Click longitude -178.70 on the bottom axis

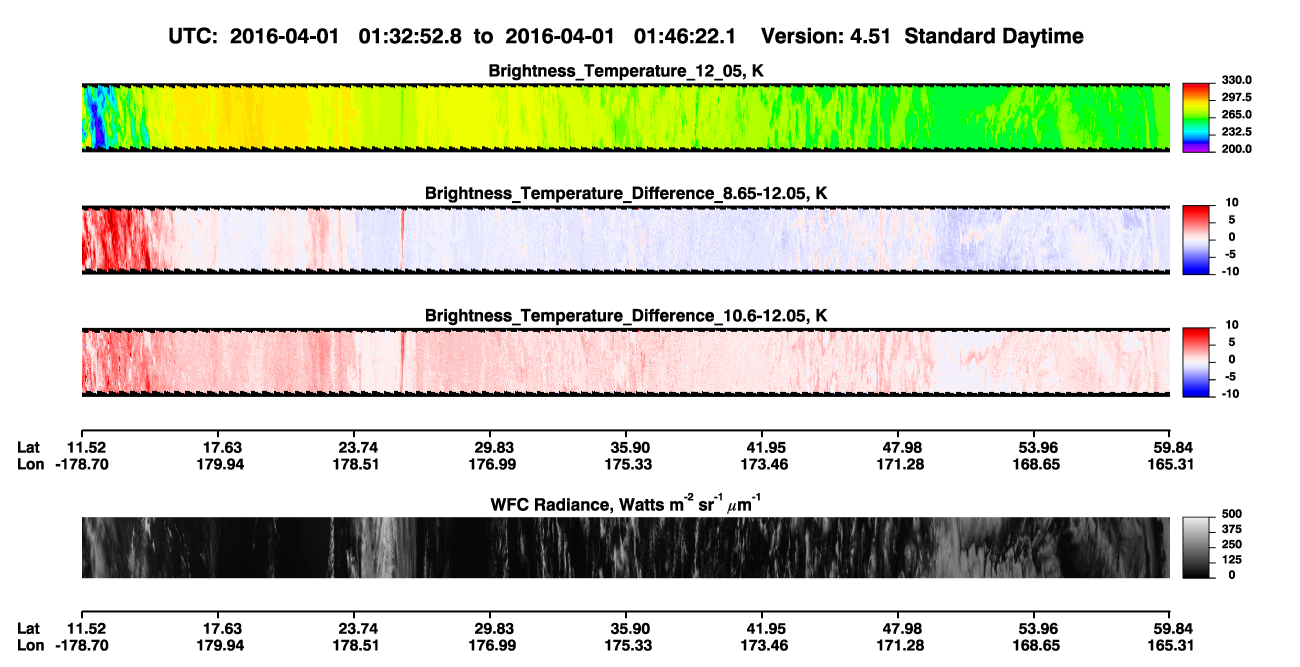click(81, 645)
